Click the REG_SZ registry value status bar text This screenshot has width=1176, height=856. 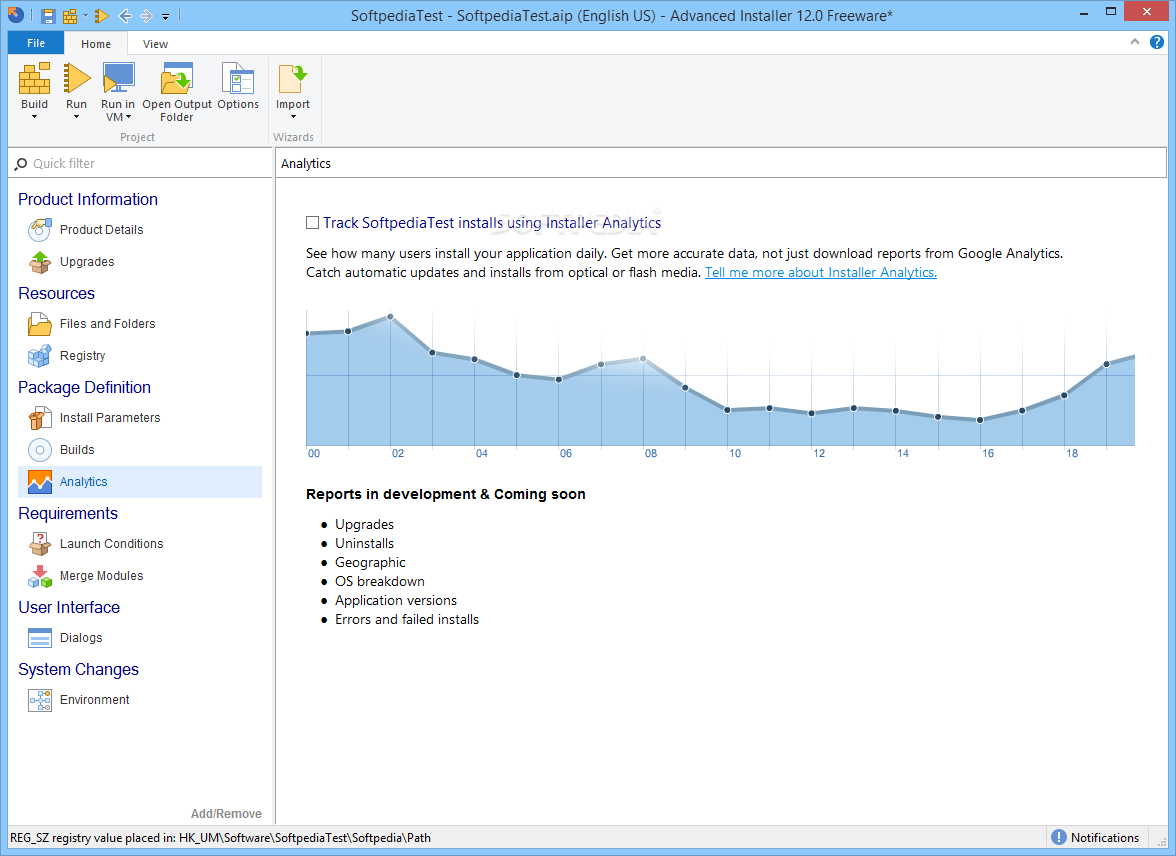click(x=220, y=837)
